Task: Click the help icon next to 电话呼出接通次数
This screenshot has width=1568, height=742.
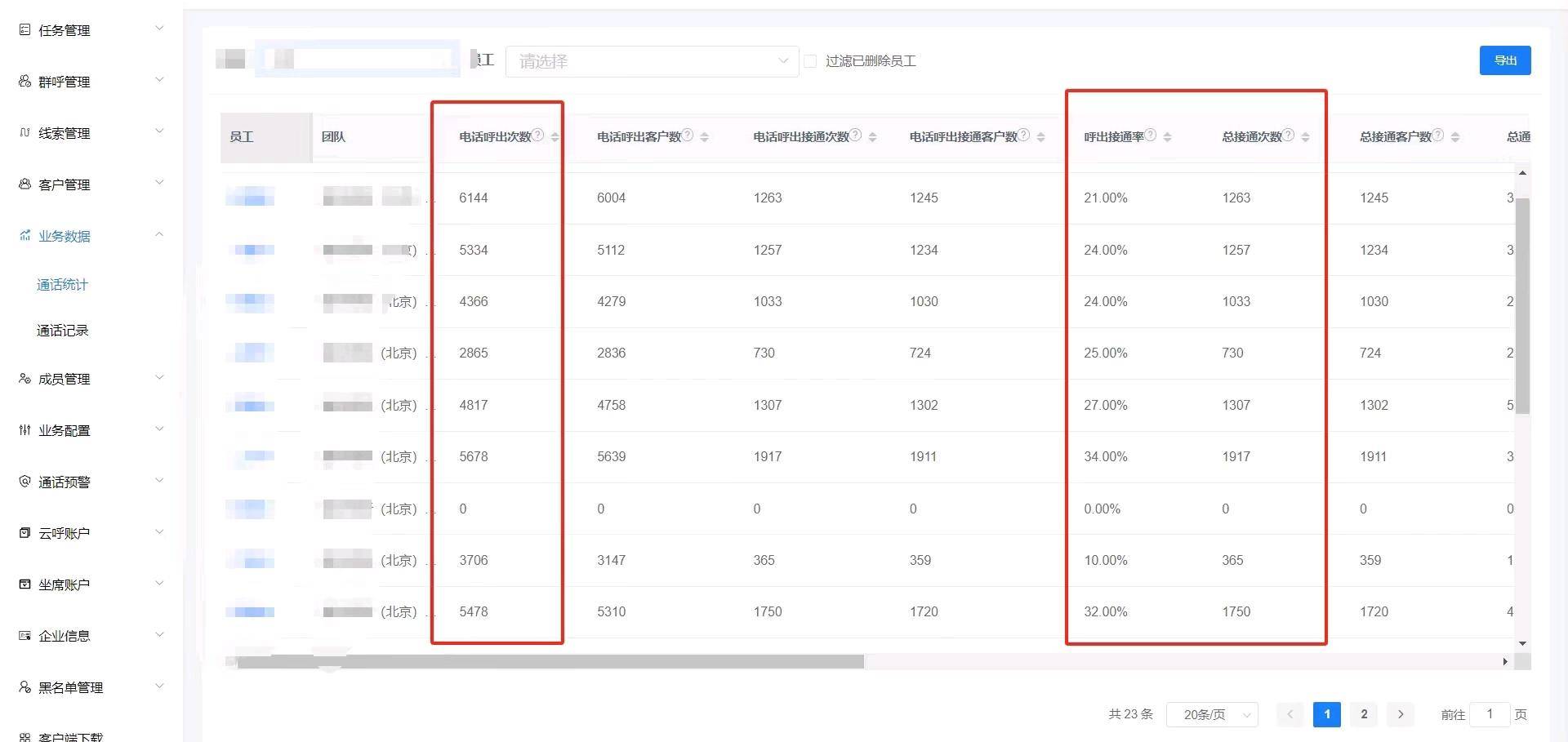Action: [x=855, y=136]
